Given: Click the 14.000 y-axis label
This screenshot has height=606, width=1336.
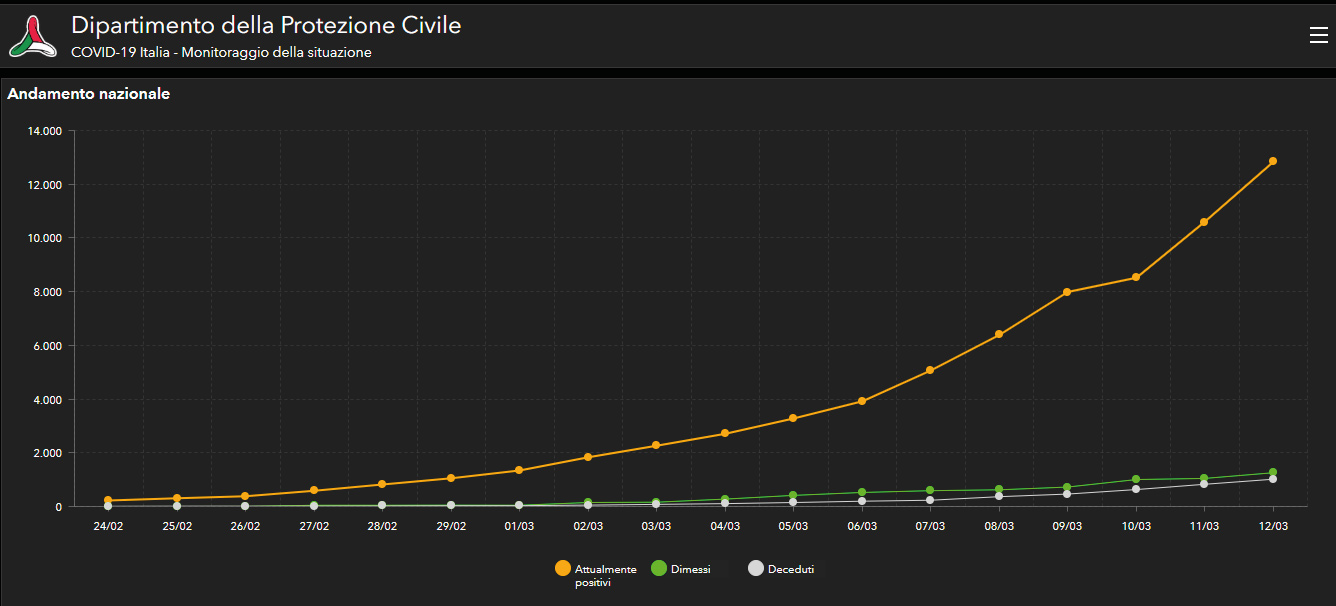Looking at the screenshot, I should tap(46, 131).
